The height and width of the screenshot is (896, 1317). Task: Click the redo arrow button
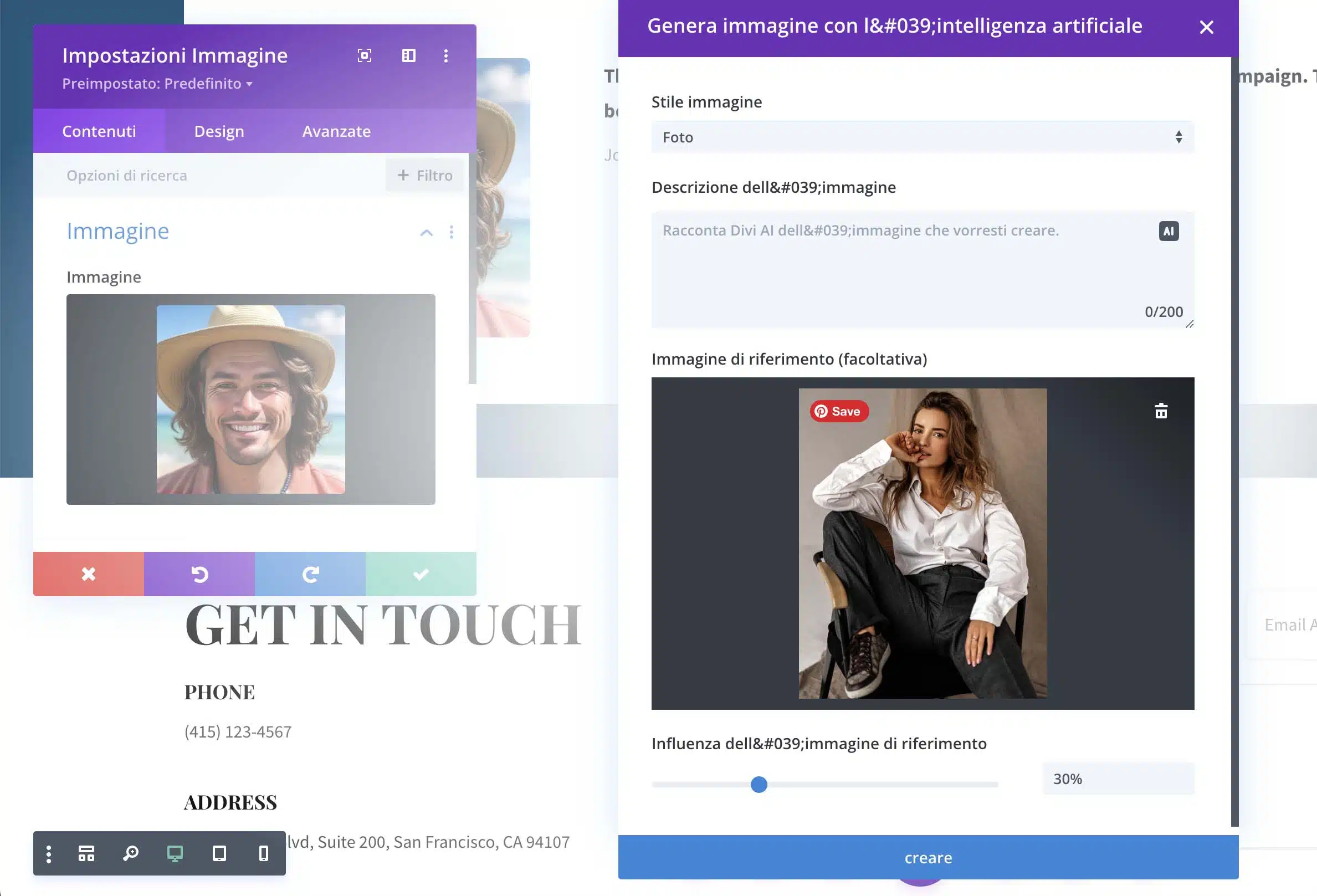[x=310, y=574]
